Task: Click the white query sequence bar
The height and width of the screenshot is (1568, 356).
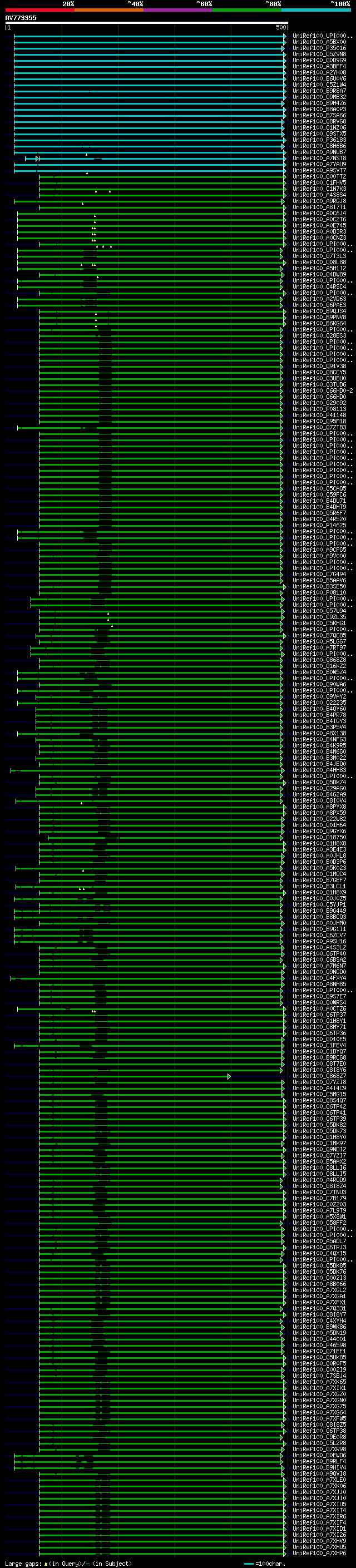Action: pos(147,22)
